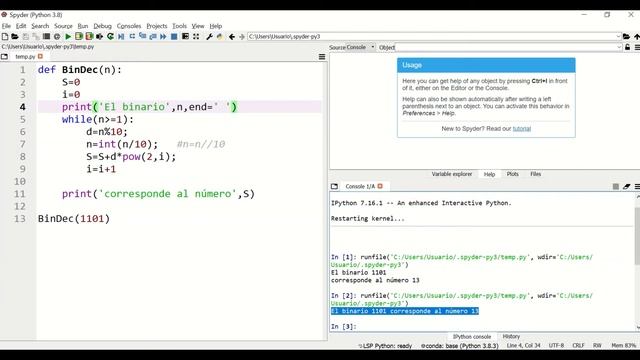
Task: Click the LSP Python: ready status entry
Action: click(x=385, y=346)
